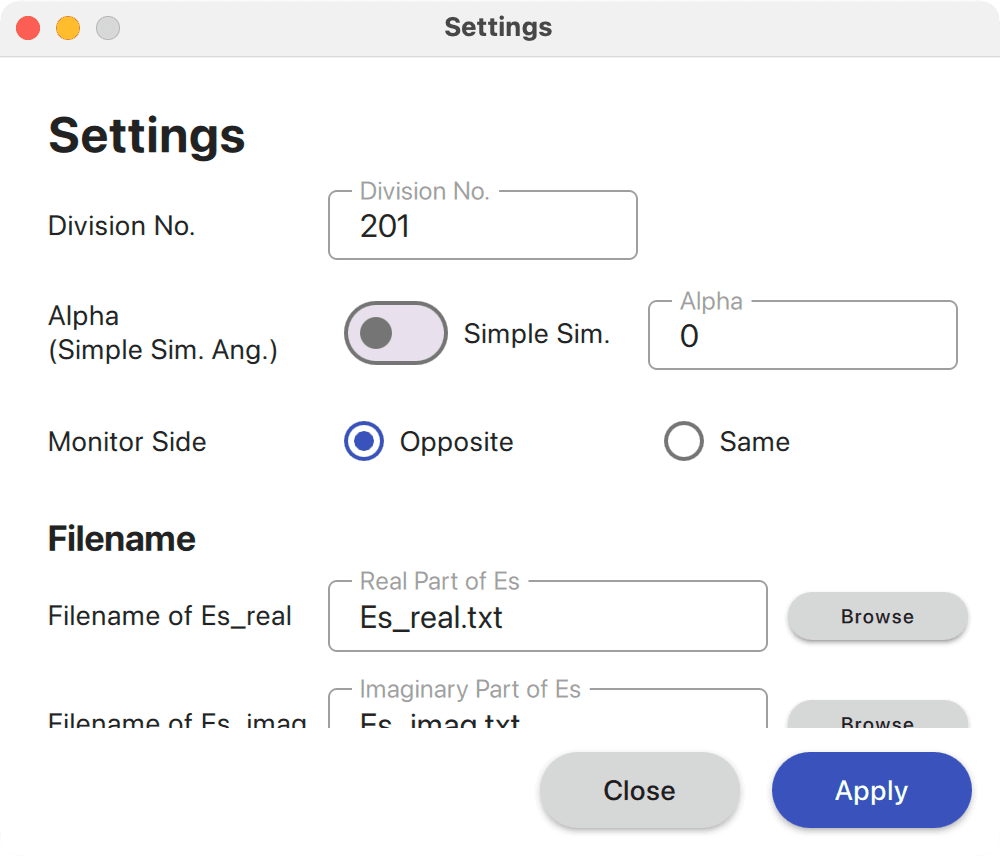Click the Filename section heading
Screen dimensions: 1000x856
tap(121, 538)
